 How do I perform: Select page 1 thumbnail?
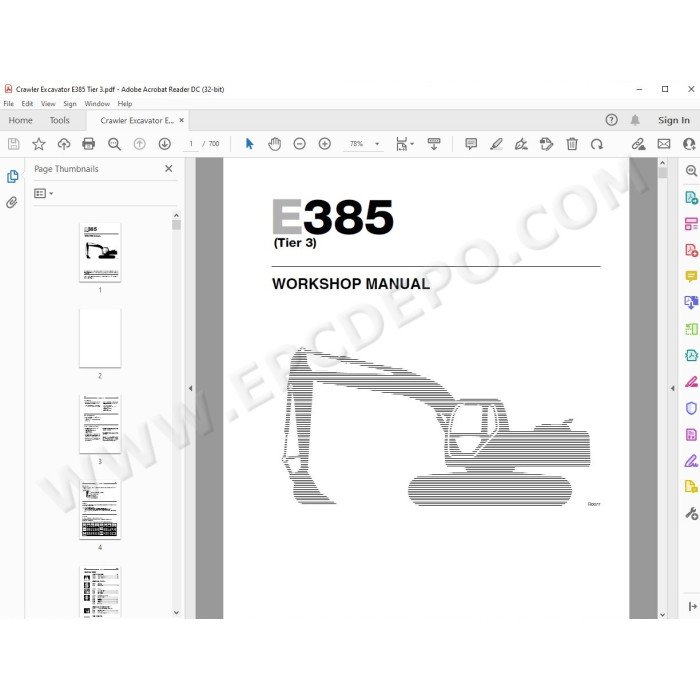tap(100, 252)
